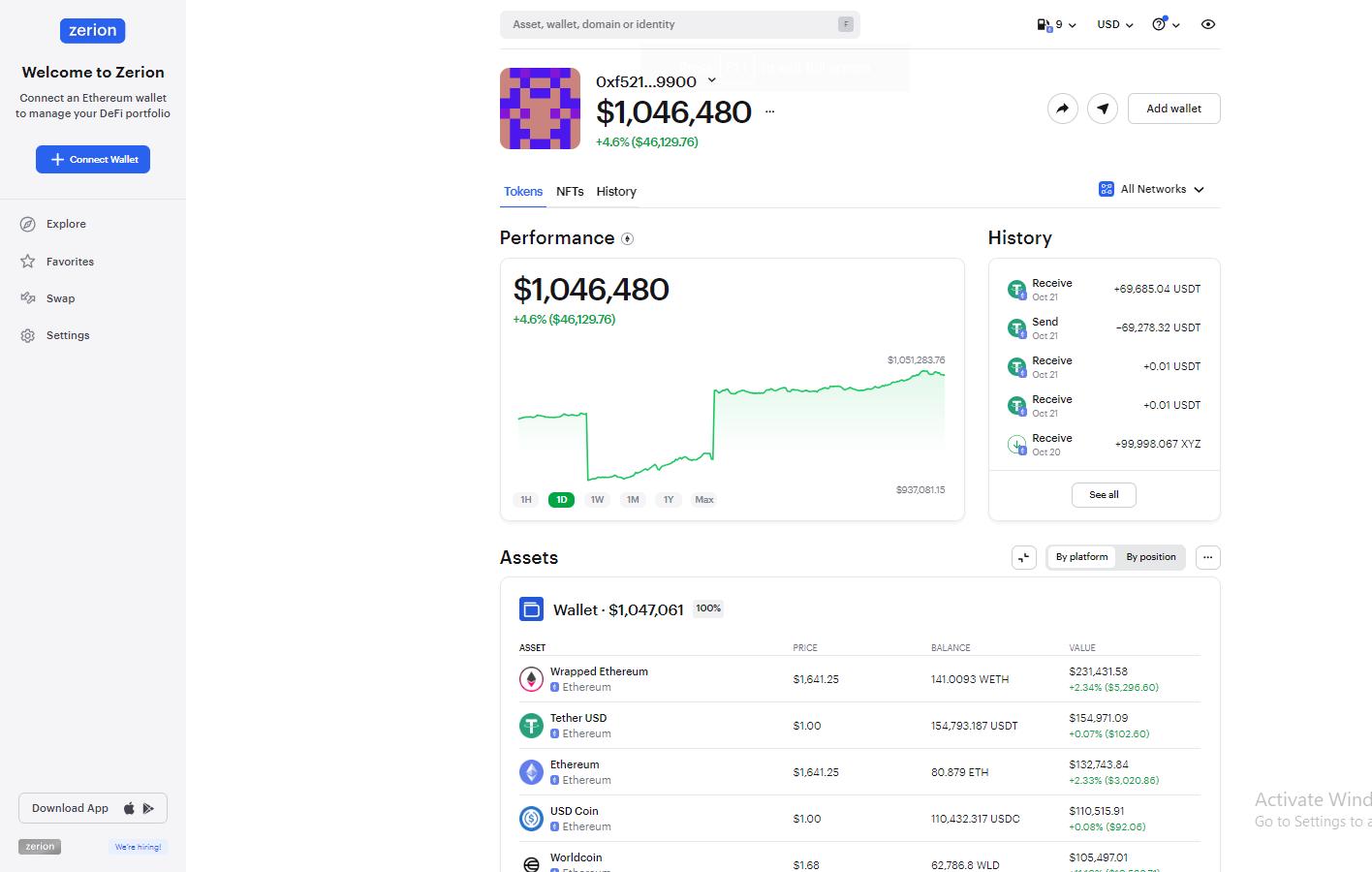Click See all history button
Image resolution: width=1372 pixels, height=872 pixels.
click(1104, 495)
